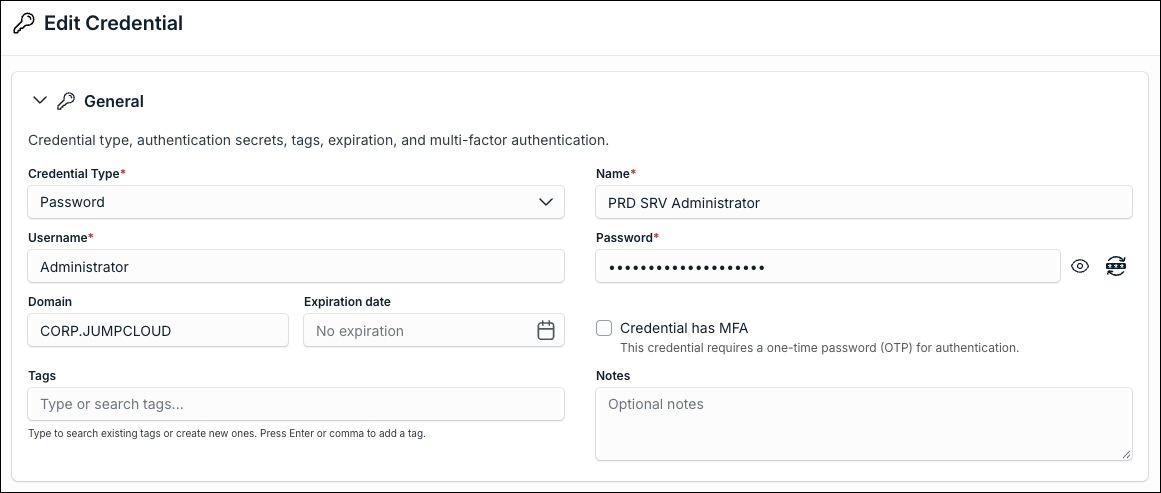Viewport: 1161px width, 493px height.
Task: Click the Name input field
Action: tap(864, 202)
